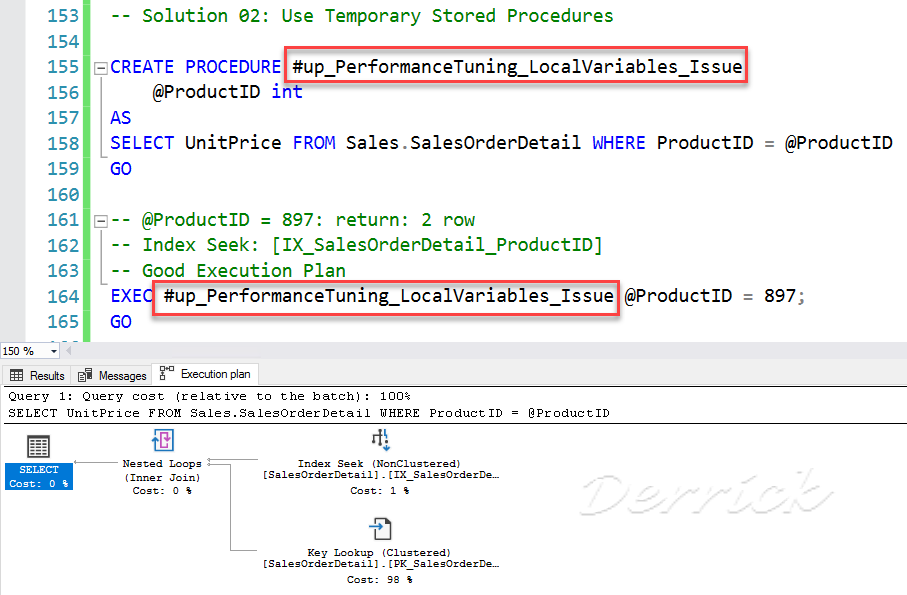Viewport: 907px width, 595px height.
Task: Select the Nested Loops (Inner Join) operator icon
Action: [x=163, y=440]
